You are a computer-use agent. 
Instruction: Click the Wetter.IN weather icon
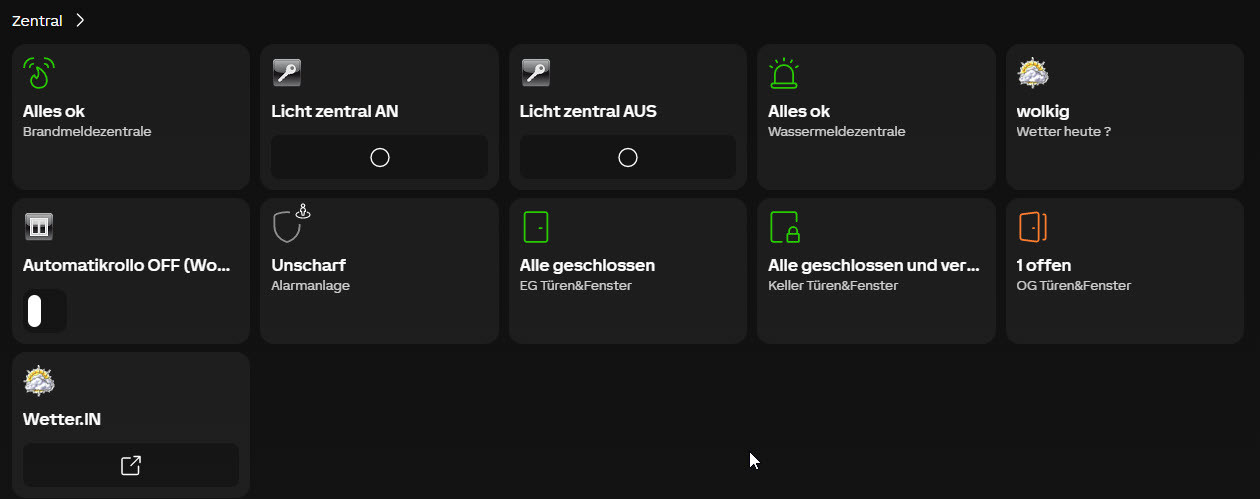coord(39,381)
